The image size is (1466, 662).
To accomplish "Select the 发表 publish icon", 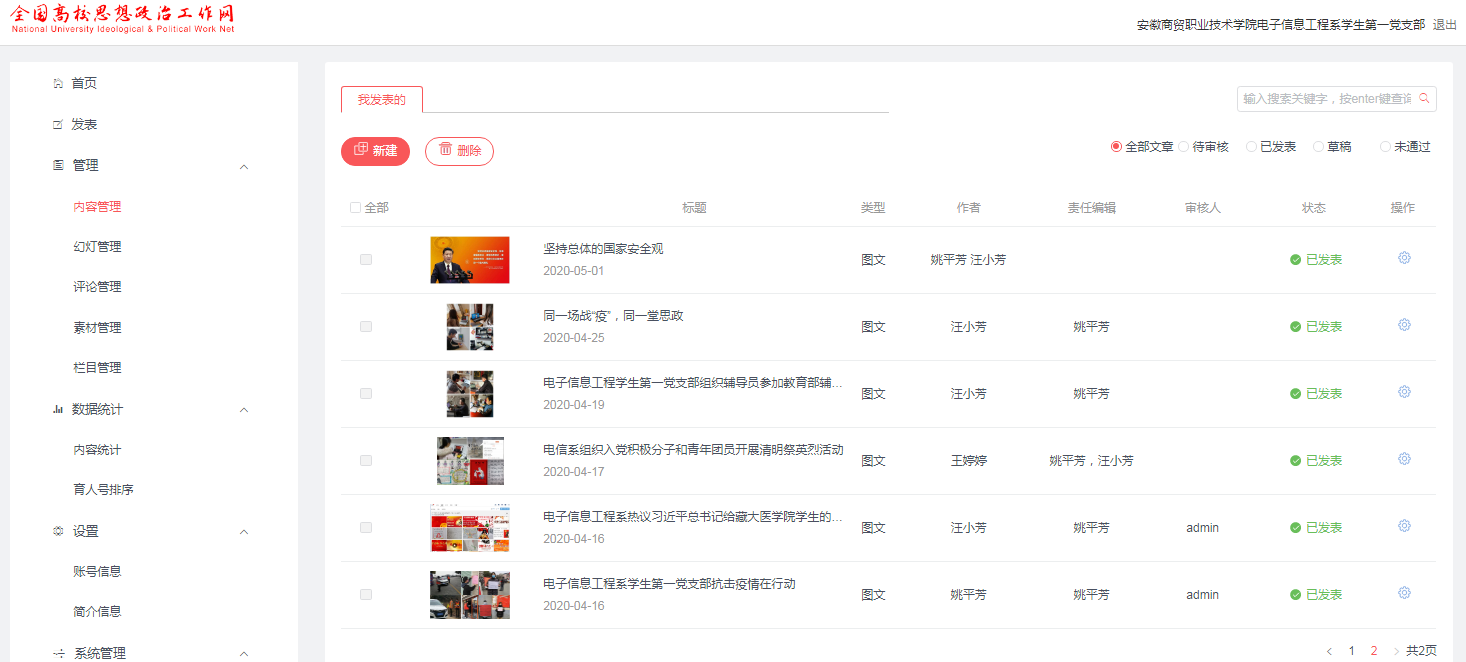I will (x=57, y=124).
